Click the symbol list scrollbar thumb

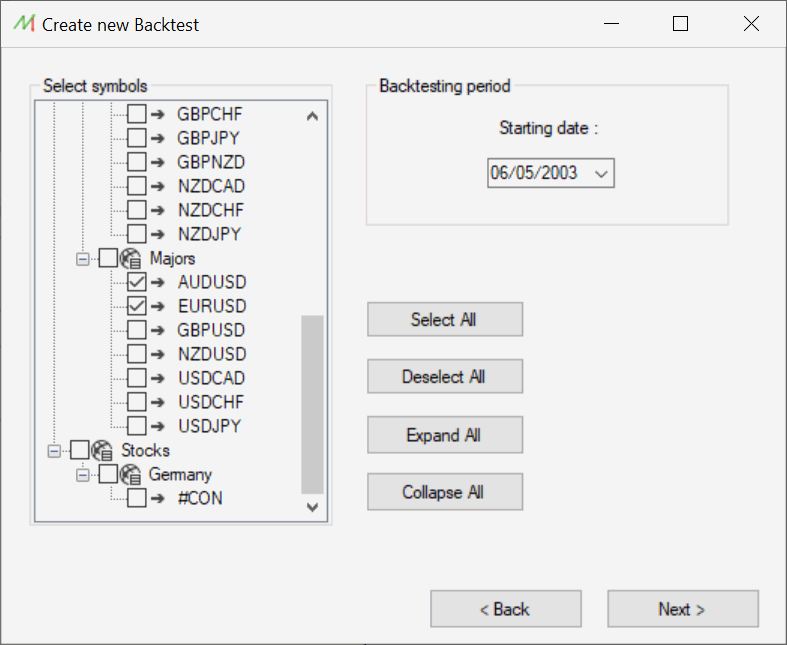click(312, 405)
